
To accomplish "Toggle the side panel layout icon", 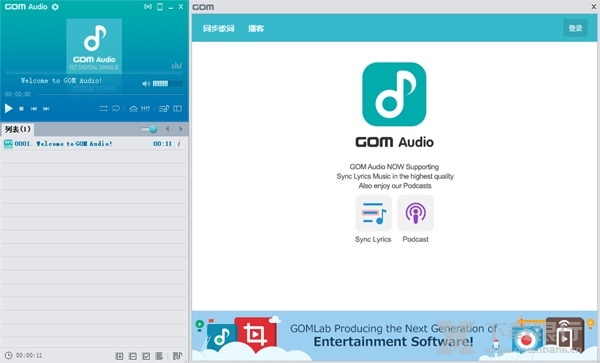I will click(178, 109).
